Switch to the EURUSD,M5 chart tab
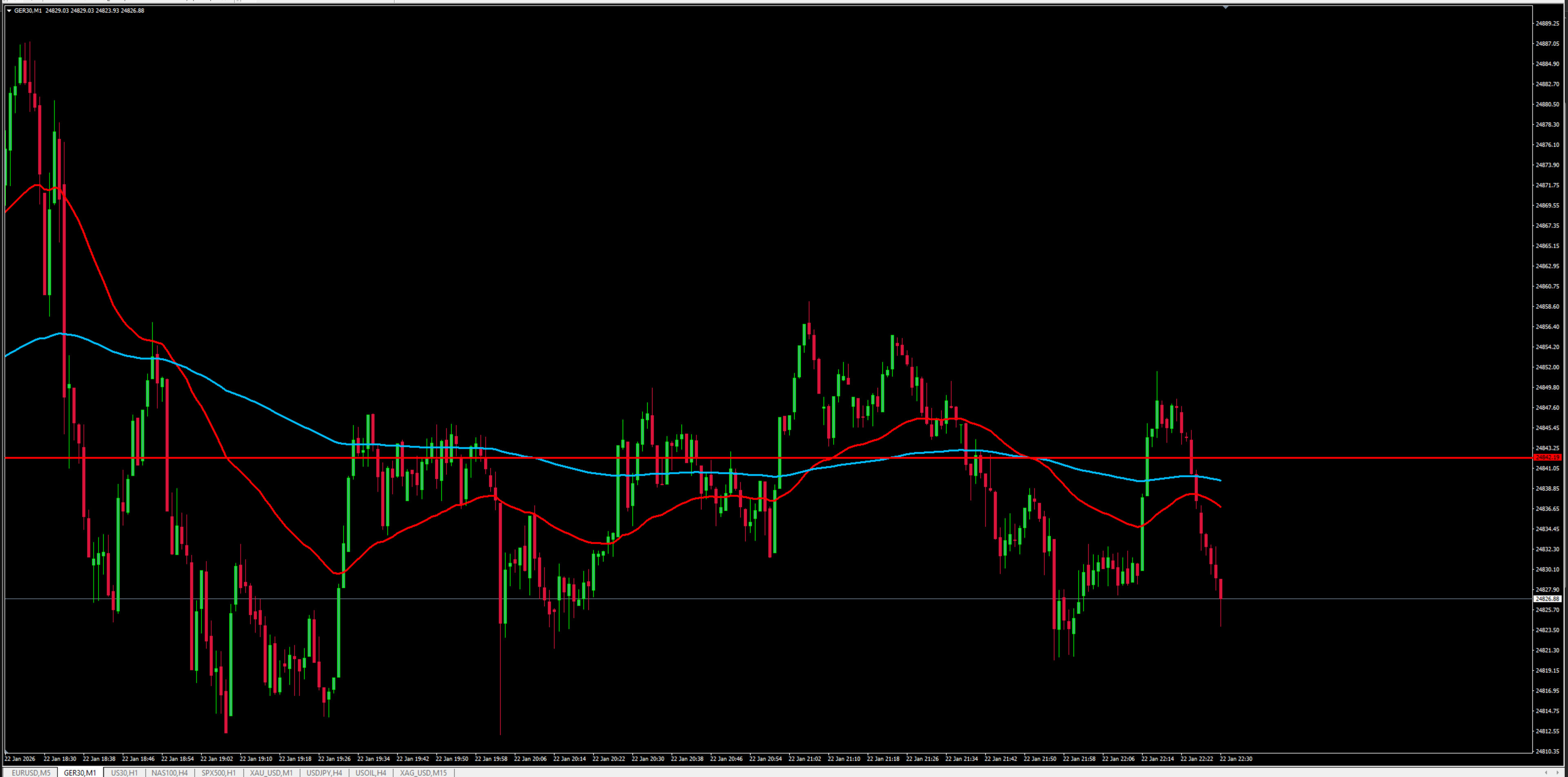 point(31,773)
